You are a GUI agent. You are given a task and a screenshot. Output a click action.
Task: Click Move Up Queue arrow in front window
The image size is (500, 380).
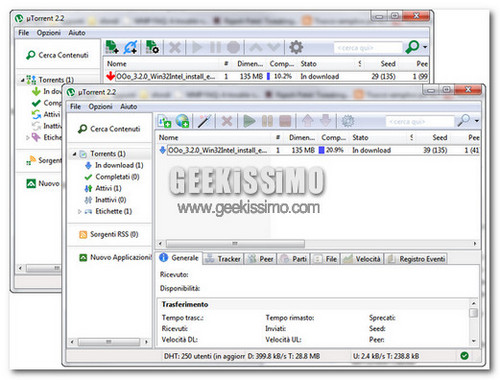pyautogui.click(x=308, y=121)
